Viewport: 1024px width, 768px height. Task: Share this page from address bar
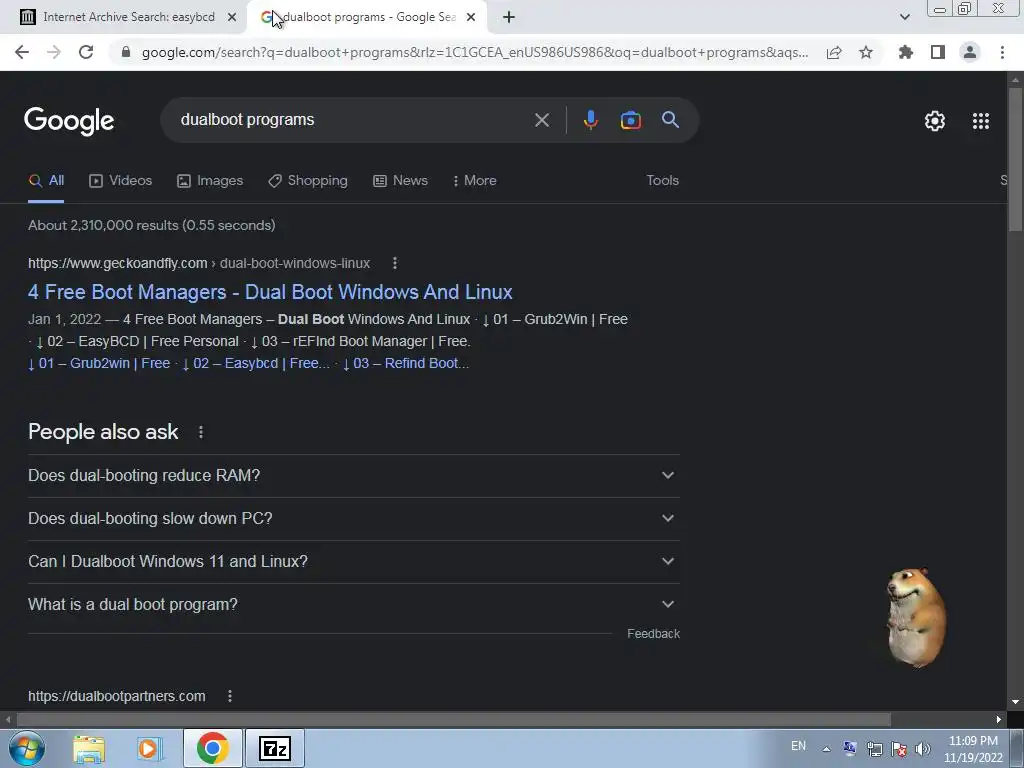coord(834,52)
